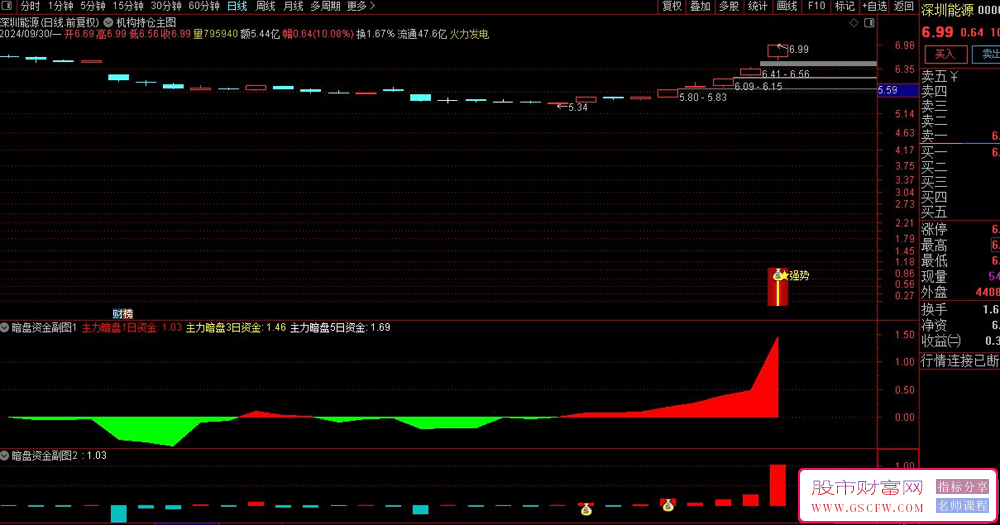This screenshot has width=1000, height=525.
Task: Click the 卖出 sell button
Action: pyautogui.click(x=987, y=54)
